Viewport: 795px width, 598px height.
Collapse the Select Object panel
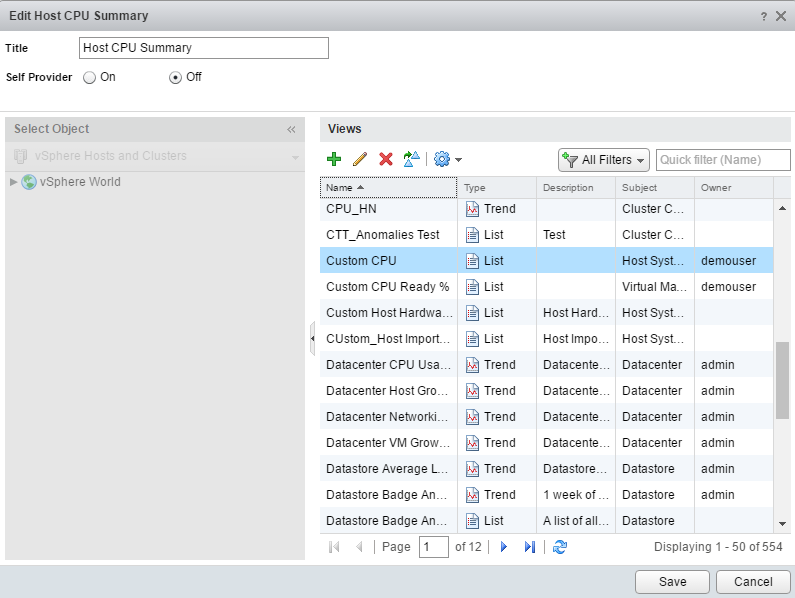coord(291,129)
